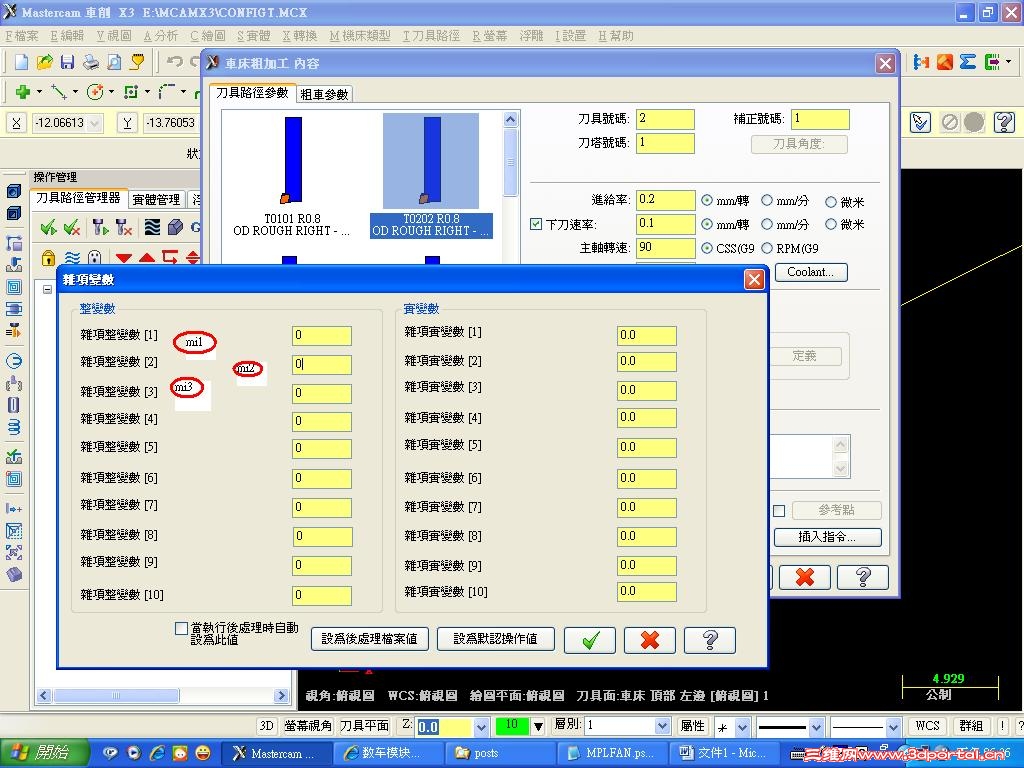The image size is (1024, 768).
Task: Select mm/轉 radio for 進給率
Action: [x=707, y=200]
